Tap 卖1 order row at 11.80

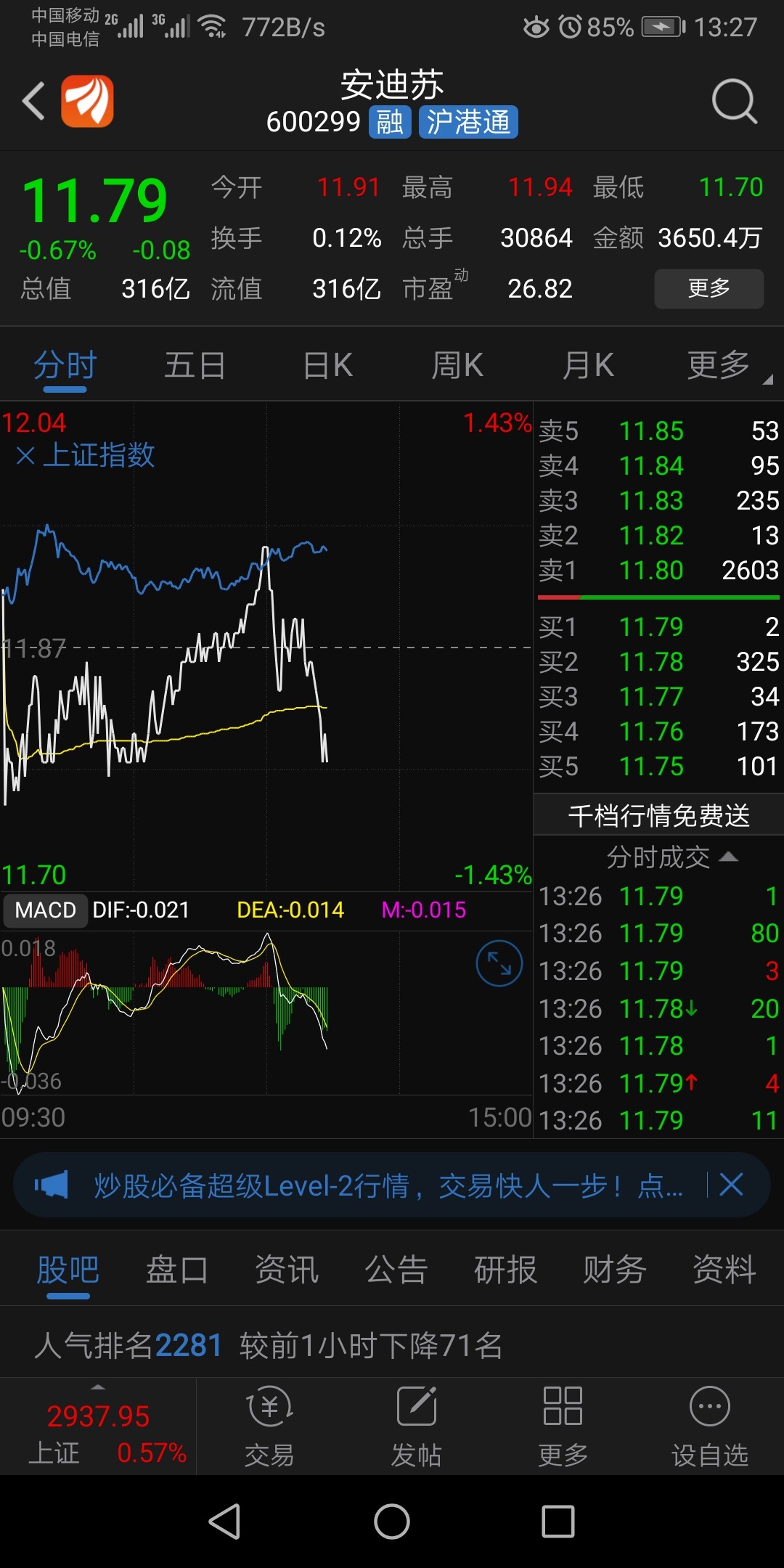(x=659, y=570)
